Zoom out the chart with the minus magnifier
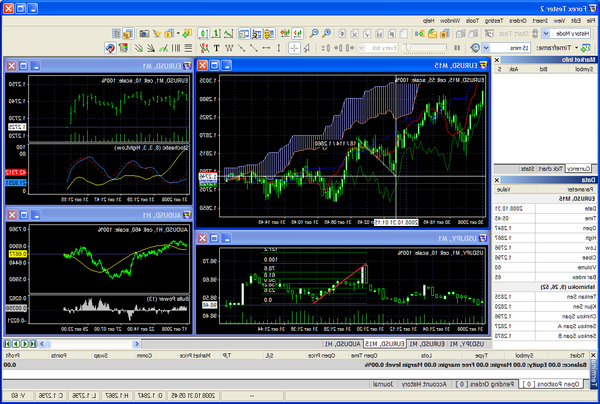The width and height of the screenshot is (600, 404). 314,33
